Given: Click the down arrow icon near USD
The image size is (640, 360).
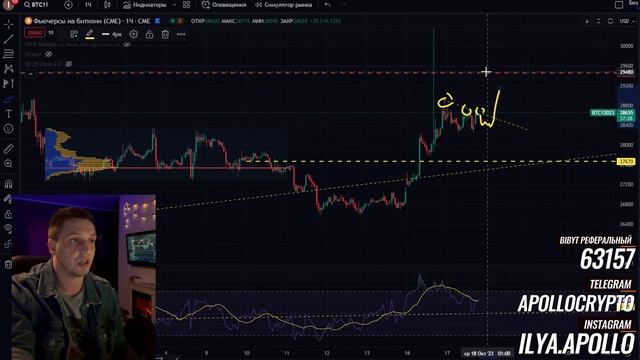Looking at the screenshot, I should coord(587,21).
